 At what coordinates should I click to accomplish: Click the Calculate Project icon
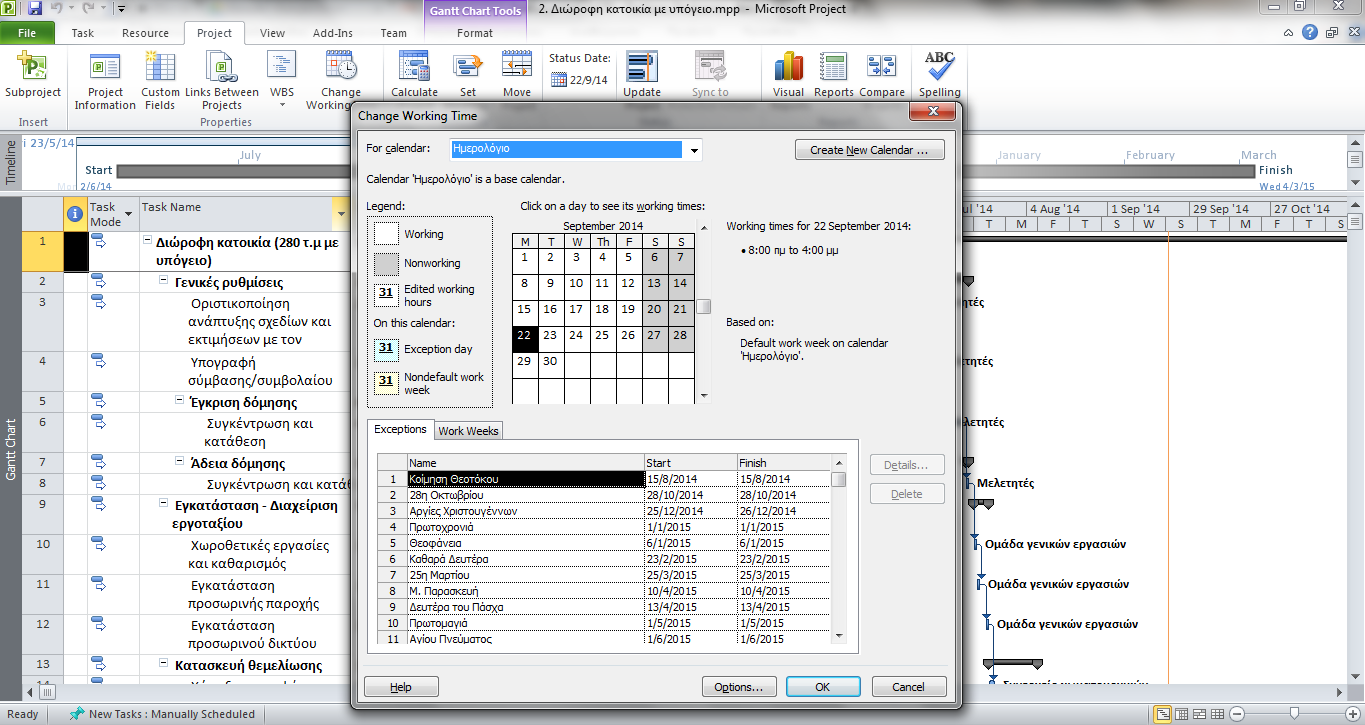click(414, 66)
